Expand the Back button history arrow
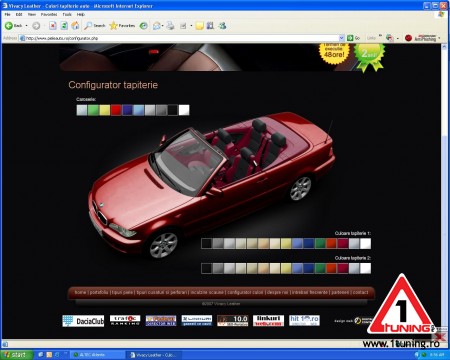Screen dimensions: 450x360 (x=26, y=26)
